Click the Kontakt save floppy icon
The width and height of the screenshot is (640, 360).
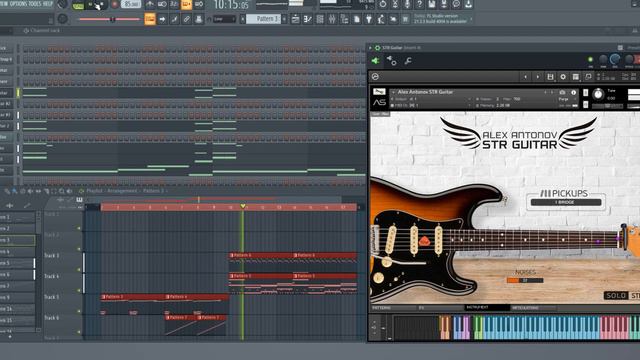click(550, 77)
